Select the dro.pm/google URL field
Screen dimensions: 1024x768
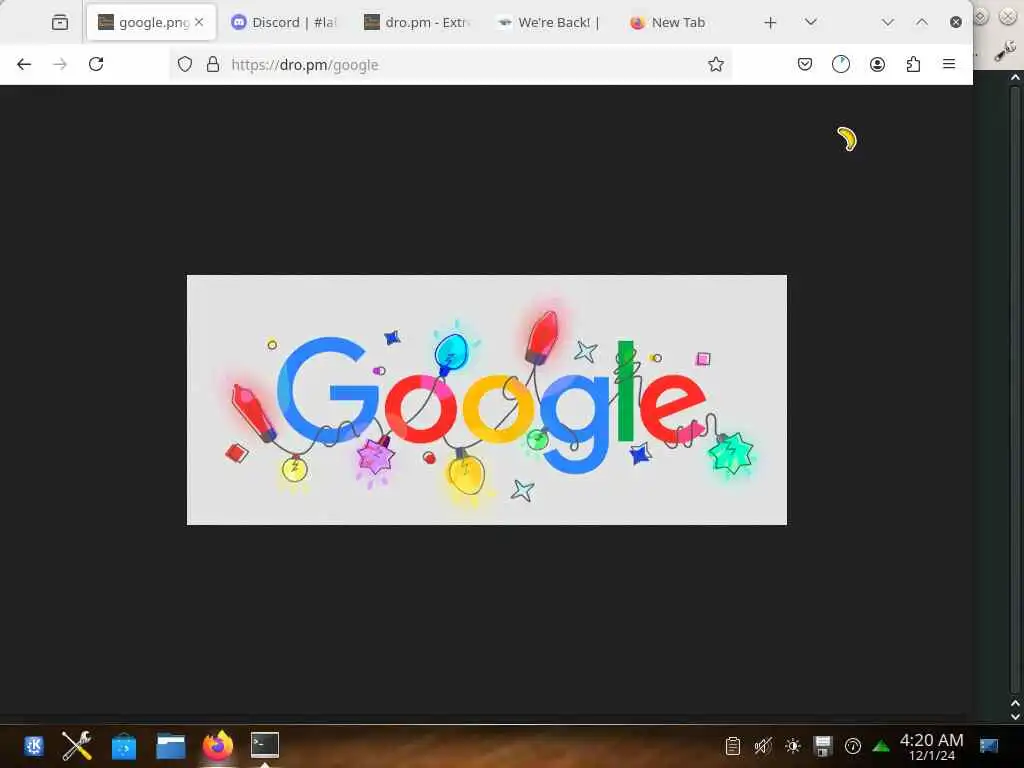(x=451, y=64)
